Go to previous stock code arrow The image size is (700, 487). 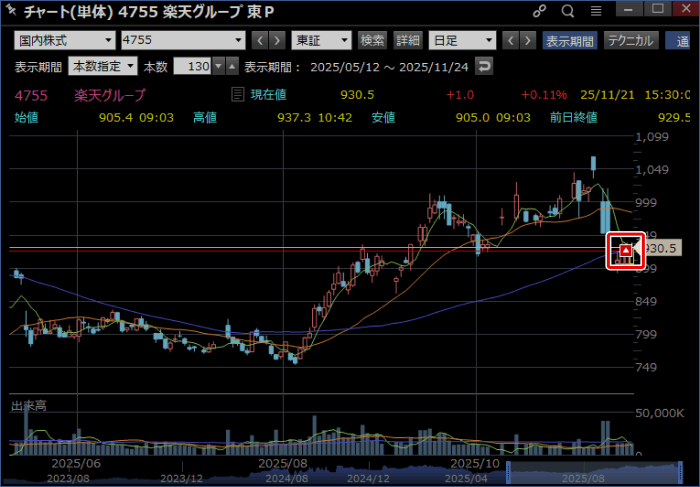click(259, 41)
